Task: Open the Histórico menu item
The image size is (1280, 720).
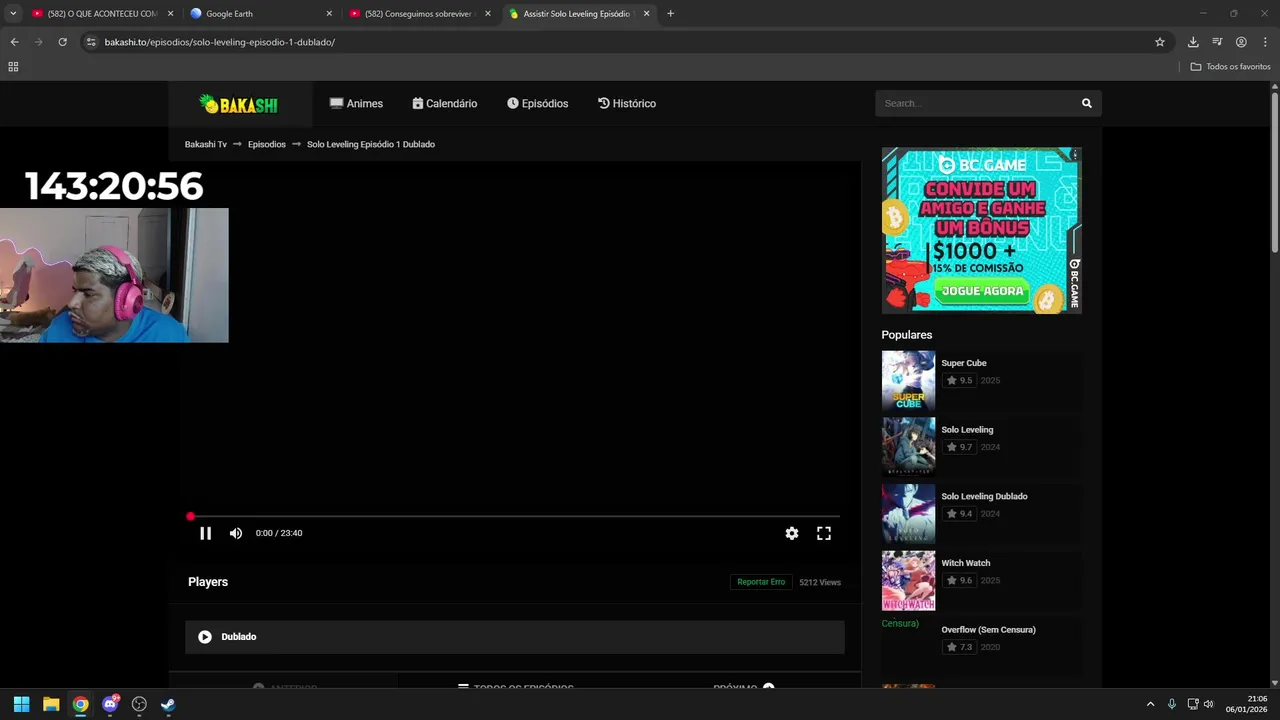Action: (x=627, y=103)
